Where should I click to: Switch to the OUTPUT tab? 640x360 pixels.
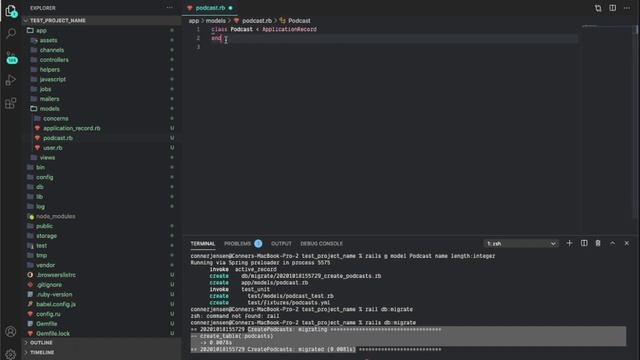pos(281,244)
